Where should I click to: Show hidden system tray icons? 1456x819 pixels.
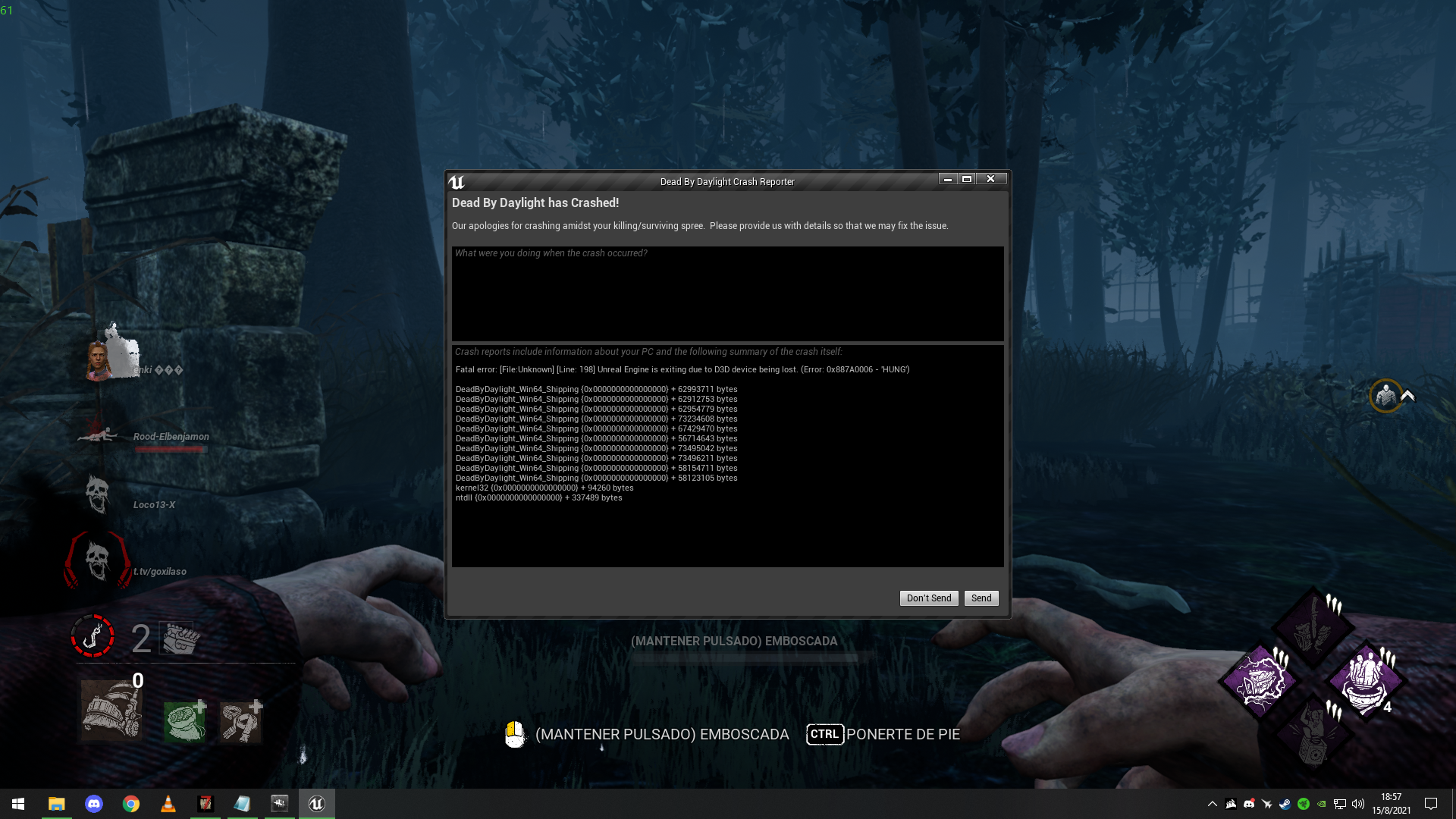pyautogui.click(x=1212, y=804)
